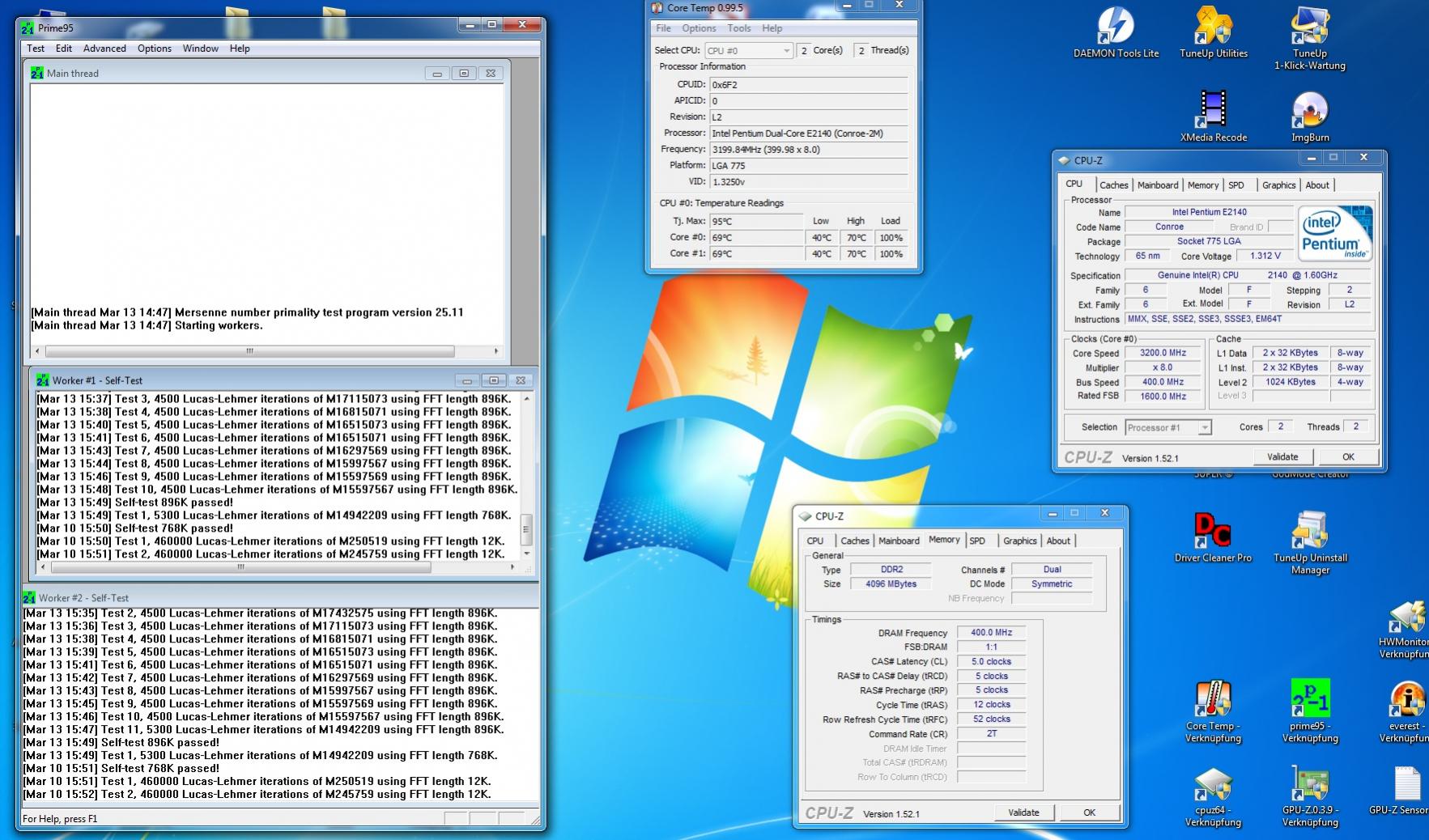This screenshot has height=840, width=1429.
Task: Open the SPD tab in CPU-Z memory window
Action: point(977,541)
